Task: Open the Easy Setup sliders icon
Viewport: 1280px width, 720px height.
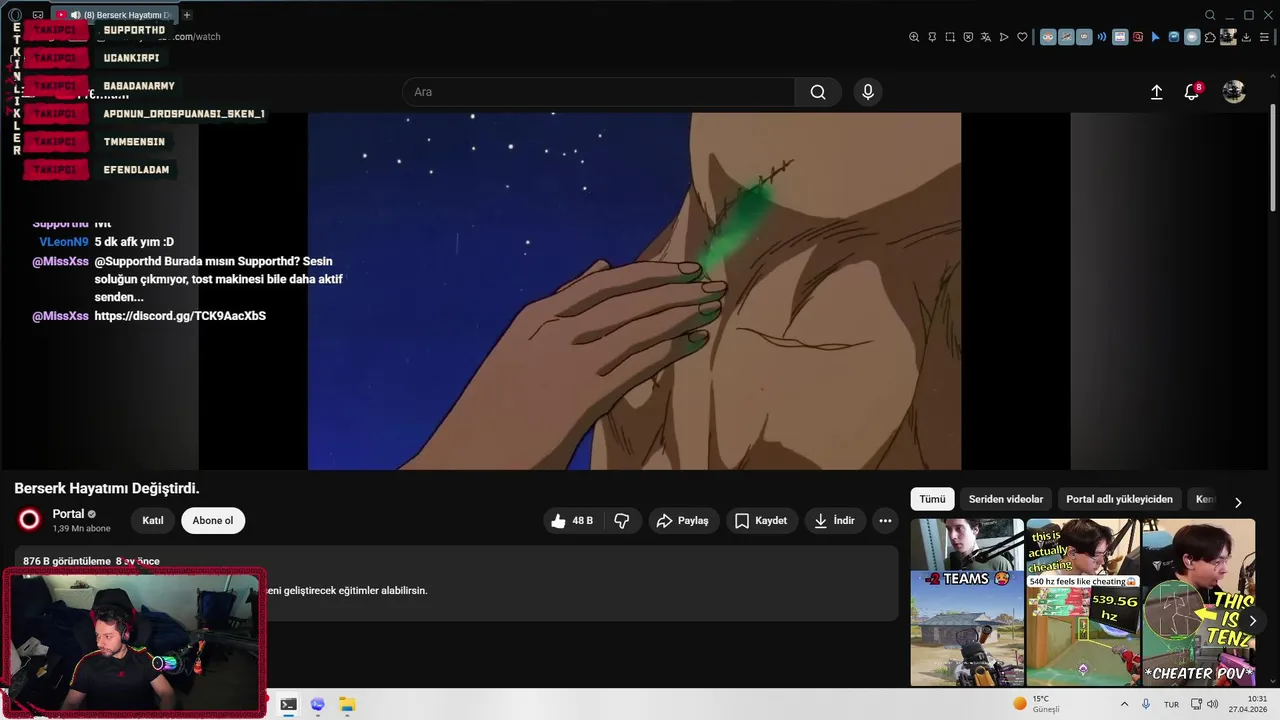Action: click(1264, 37)
